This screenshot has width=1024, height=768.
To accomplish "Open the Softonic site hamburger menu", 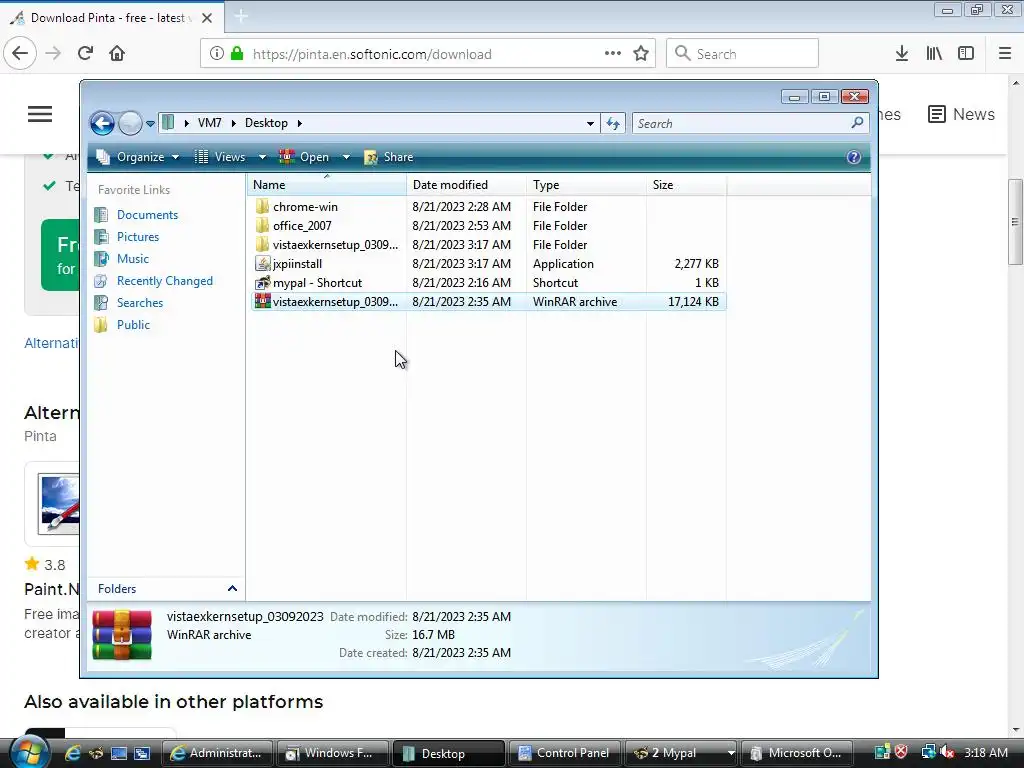I will pos(40,114).
